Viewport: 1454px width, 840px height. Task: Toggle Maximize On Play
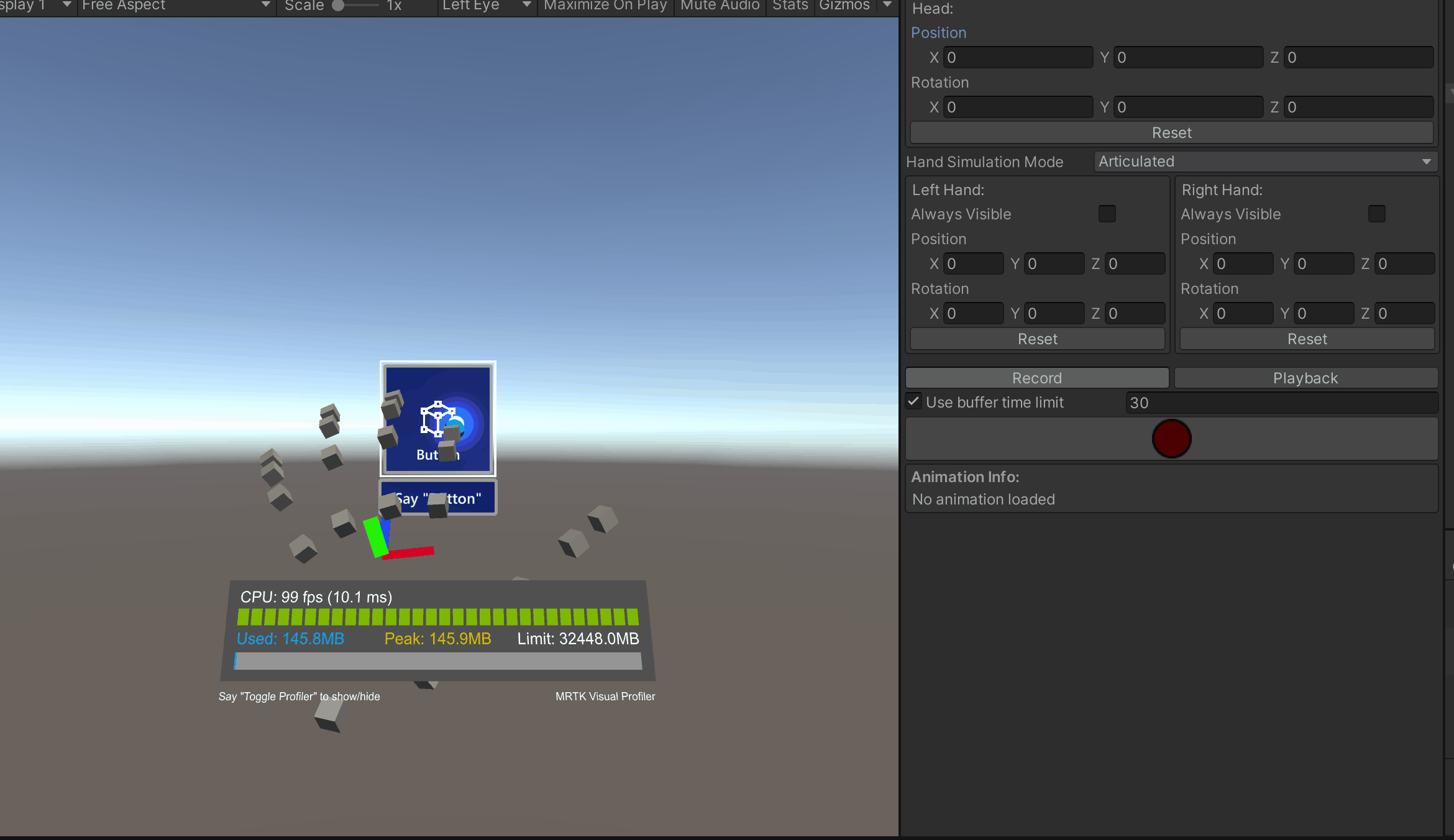[605, 6]
